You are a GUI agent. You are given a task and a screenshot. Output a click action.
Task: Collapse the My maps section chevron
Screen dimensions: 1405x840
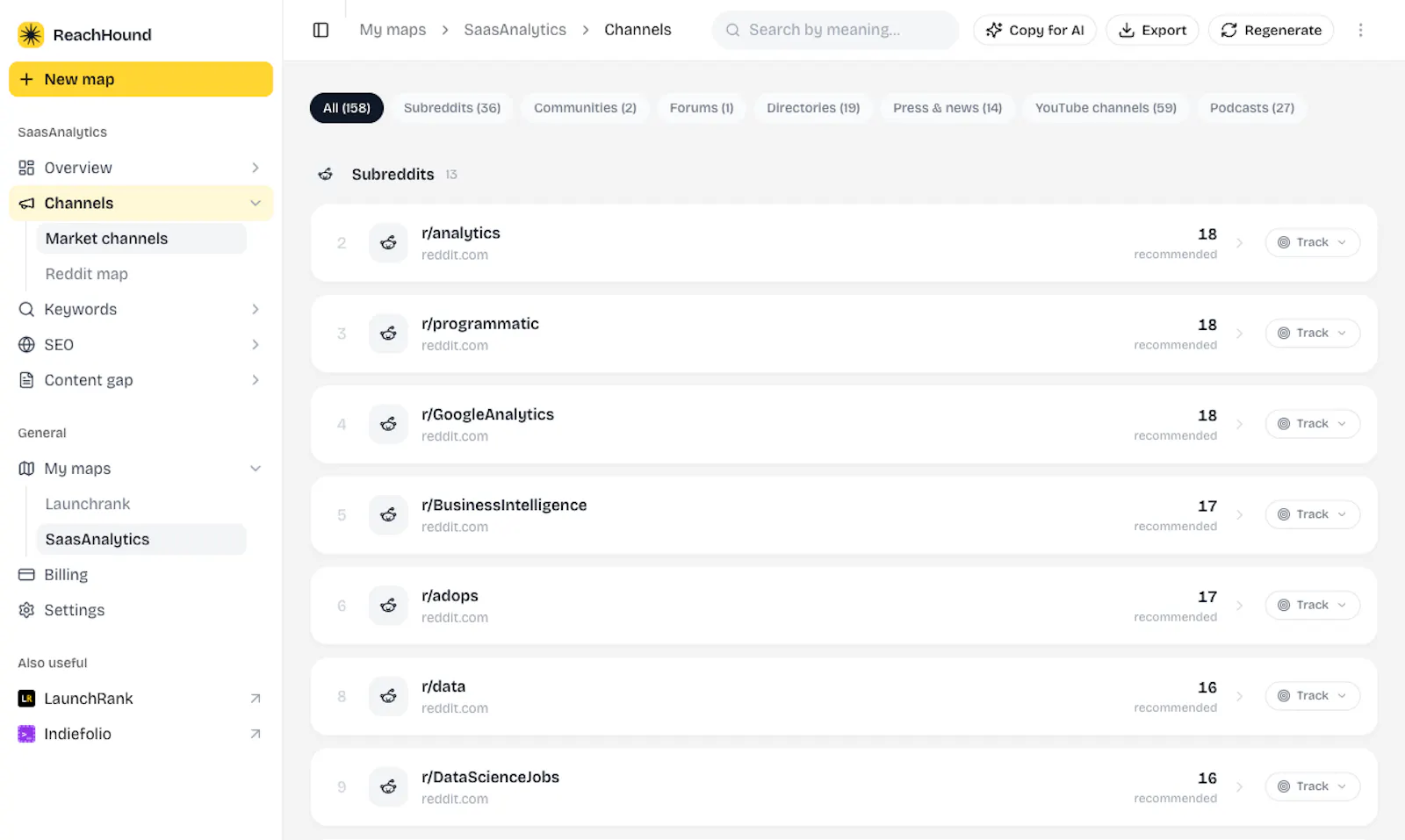tap(256, 469)
